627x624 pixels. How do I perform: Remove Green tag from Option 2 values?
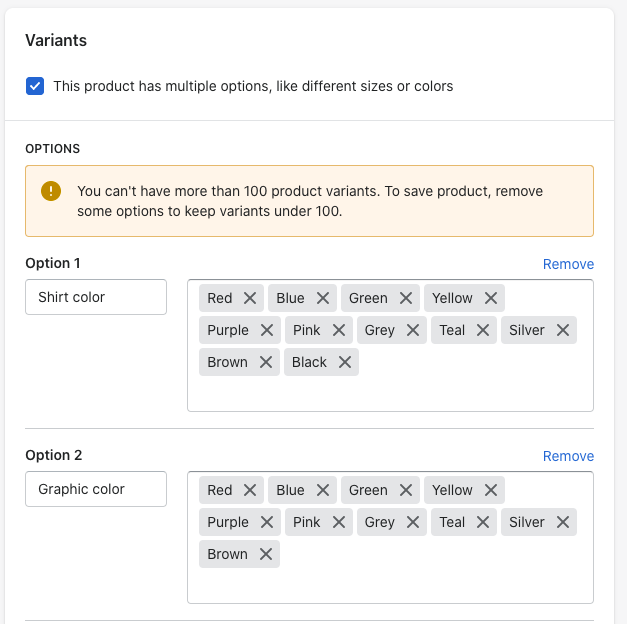coord(406,490)
